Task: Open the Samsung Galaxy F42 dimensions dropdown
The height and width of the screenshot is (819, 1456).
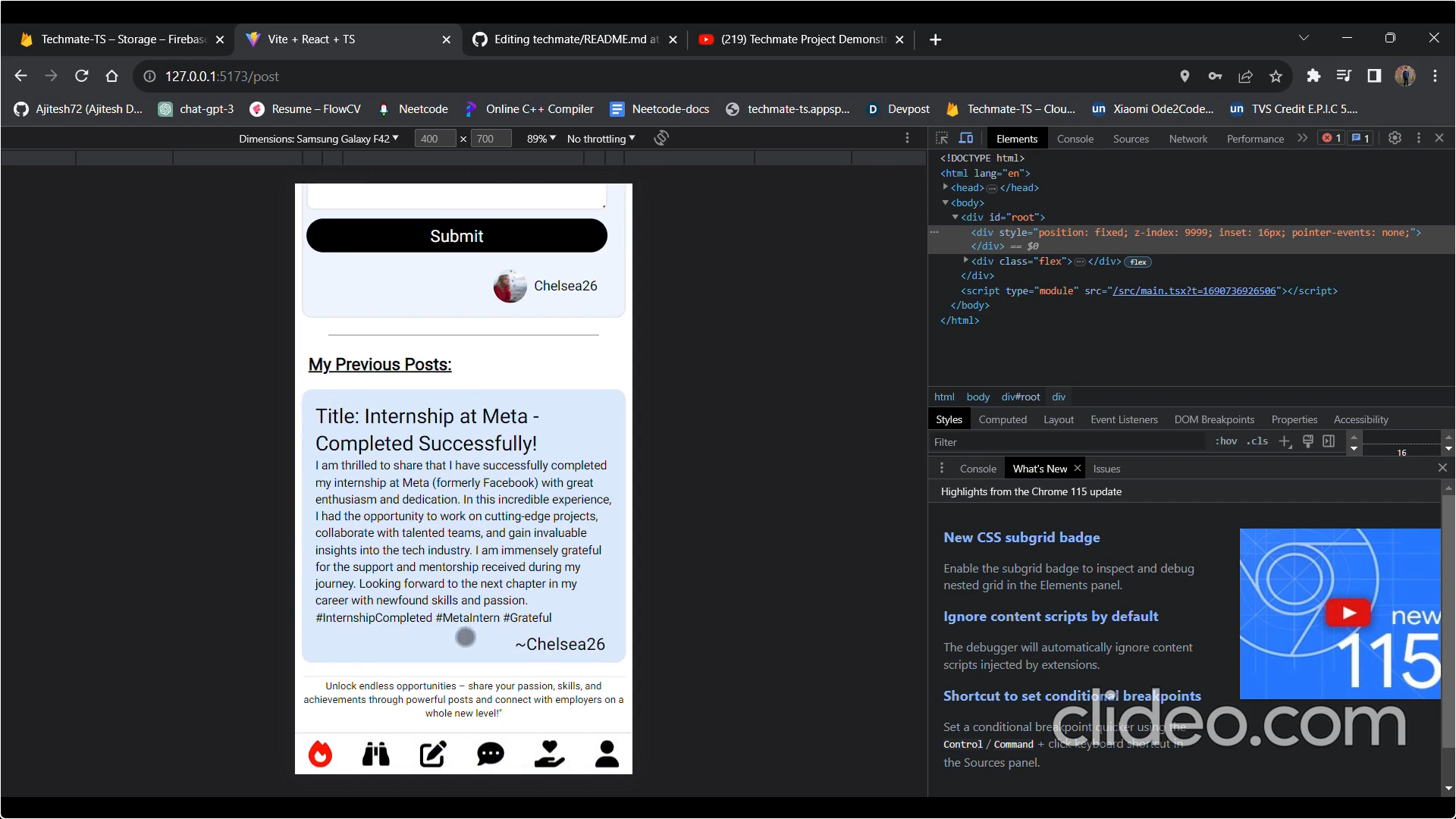Action: 318,139
